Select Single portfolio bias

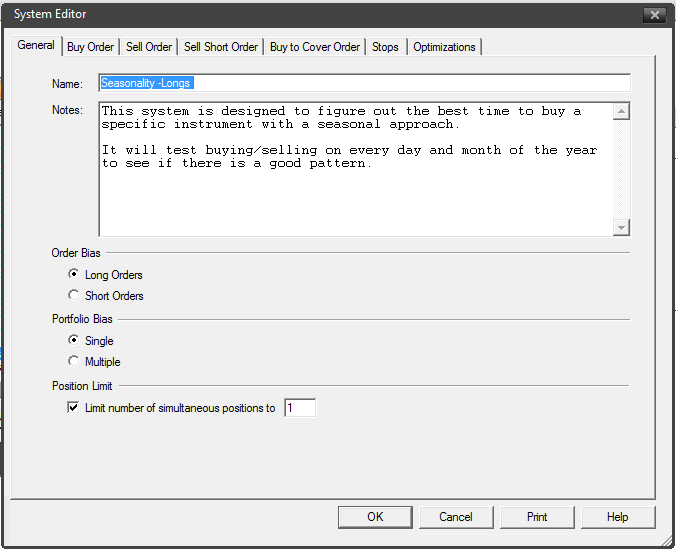click(73, 341)
